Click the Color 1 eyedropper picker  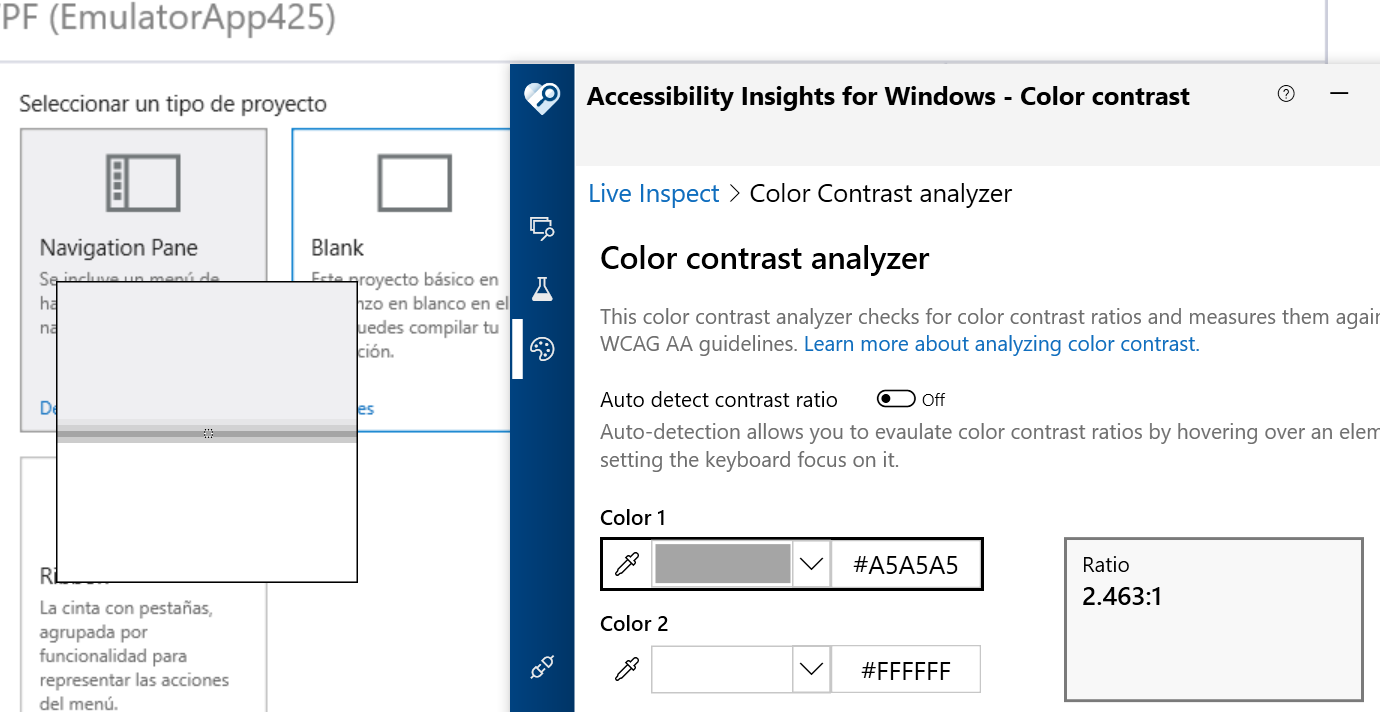[x=626, y=563]
